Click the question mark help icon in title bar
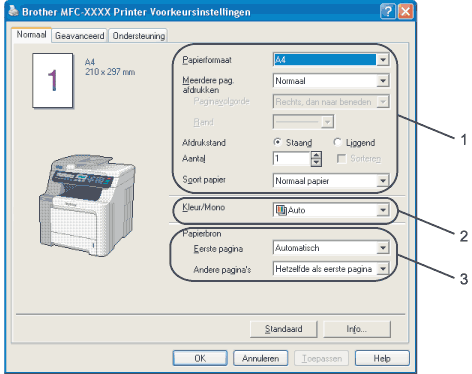The image size is (472, 374). coord(388,12)
